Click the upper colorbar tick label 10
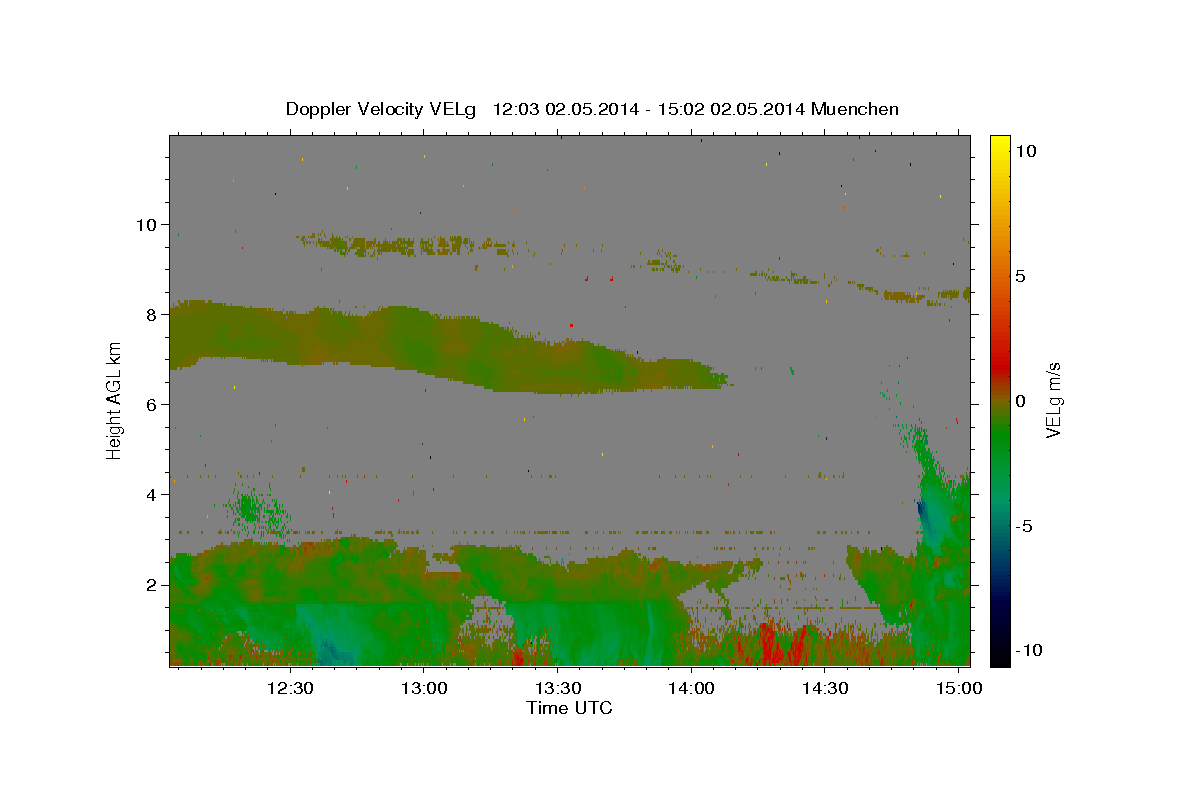 pyautogui.click(x=1024, y=151)
